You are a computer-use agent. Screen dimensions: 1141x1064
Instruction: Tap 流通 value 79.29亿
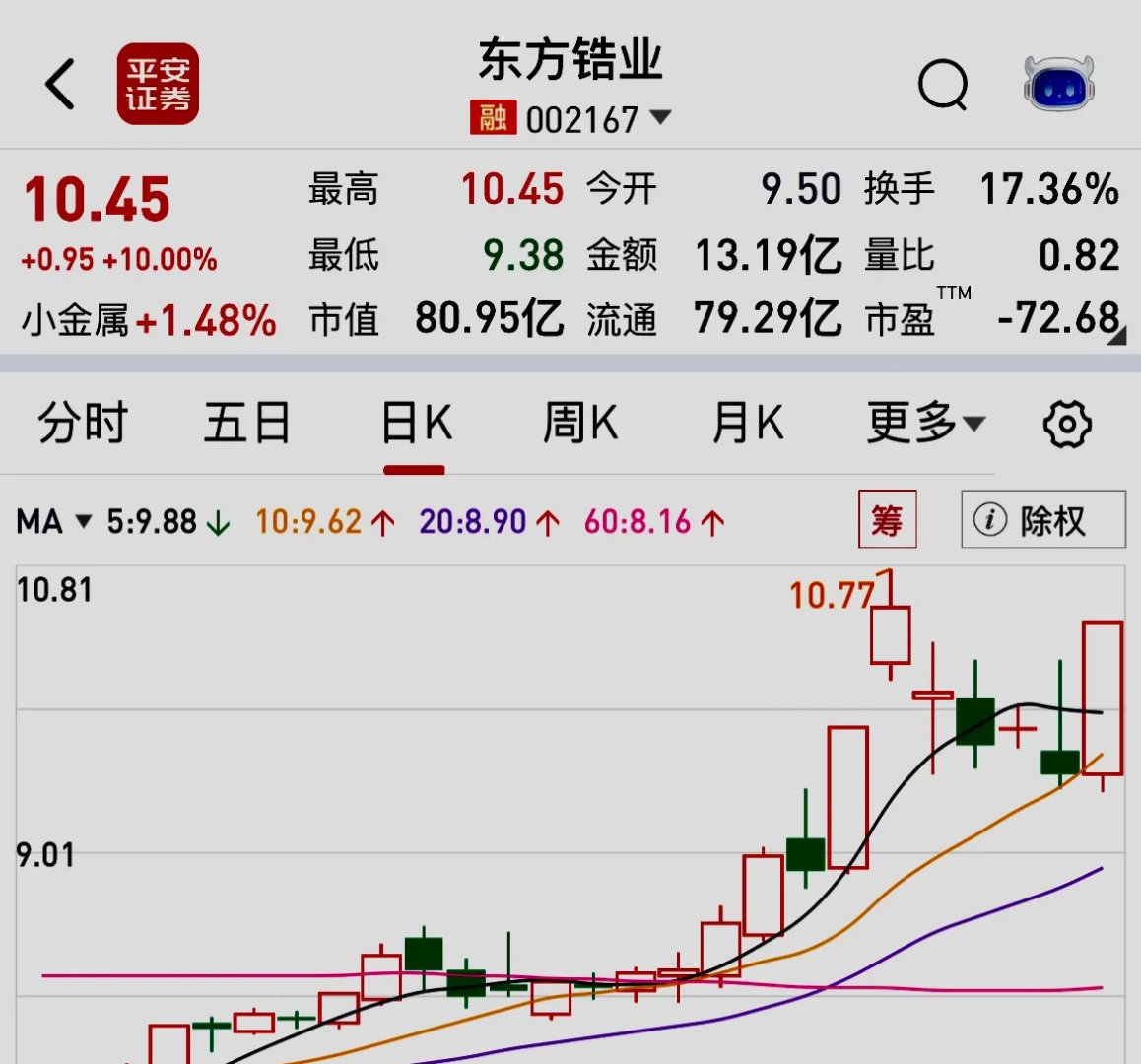pyautogui.click(x=769, y=319)
